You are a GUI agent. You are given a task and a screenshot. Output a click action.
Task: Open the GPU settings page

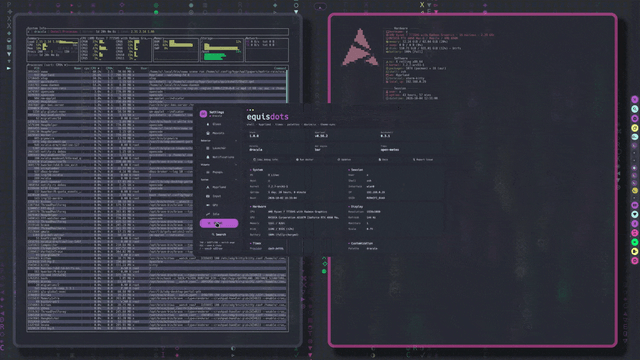[x=219, y=205]
